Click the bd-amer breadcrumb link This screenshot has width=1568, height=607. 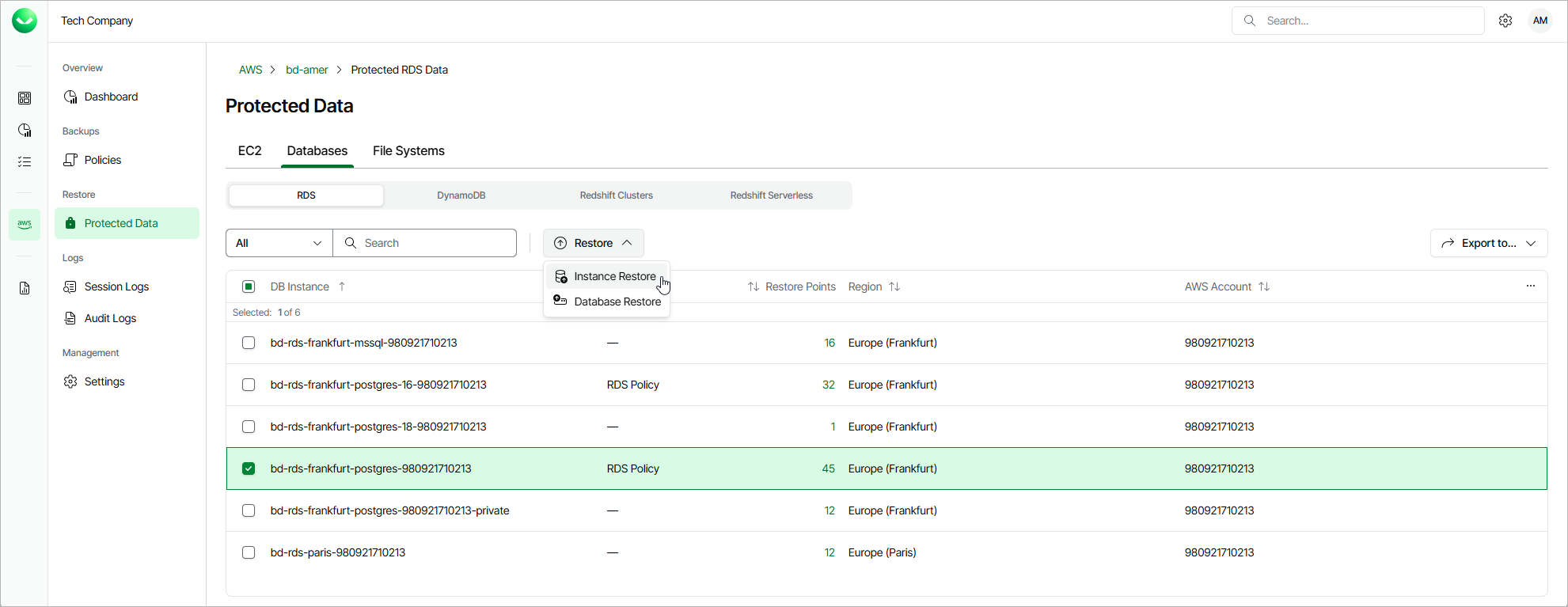[x=306, y=70]
